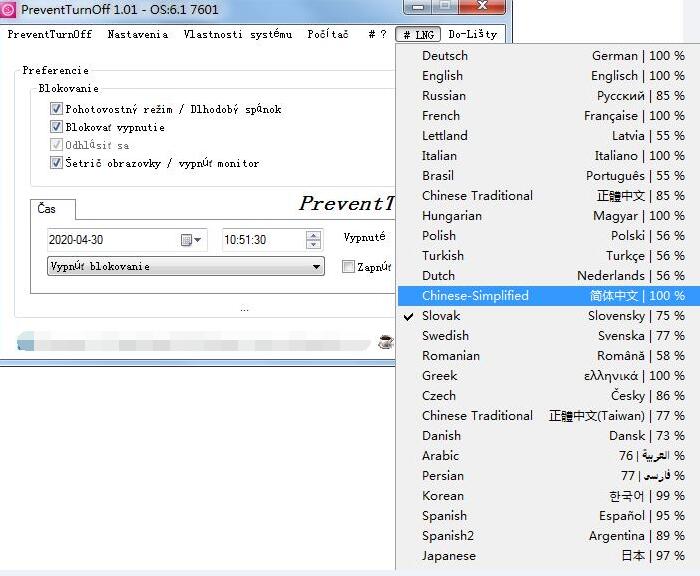This screenshot has width=700, height=576.
Task: Select Spanish Español language
Action: (549, 516)
